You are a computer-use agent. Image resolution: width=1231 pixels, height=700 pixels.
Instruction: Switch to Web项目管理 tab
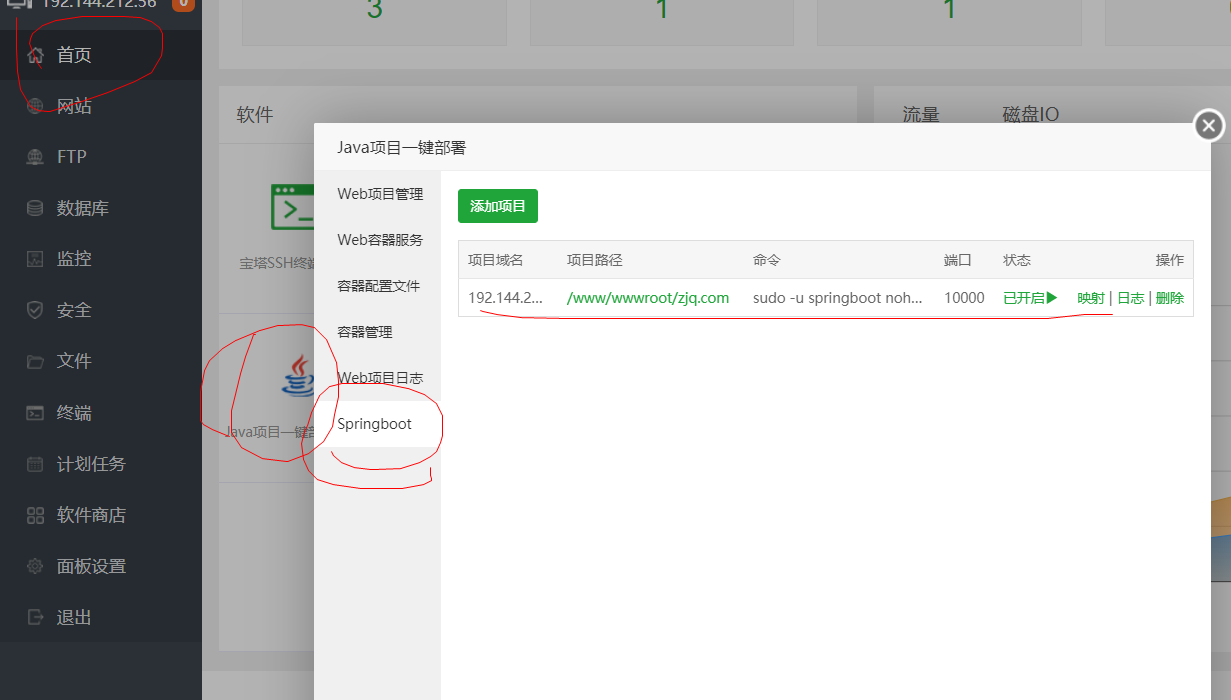point(380,194)
